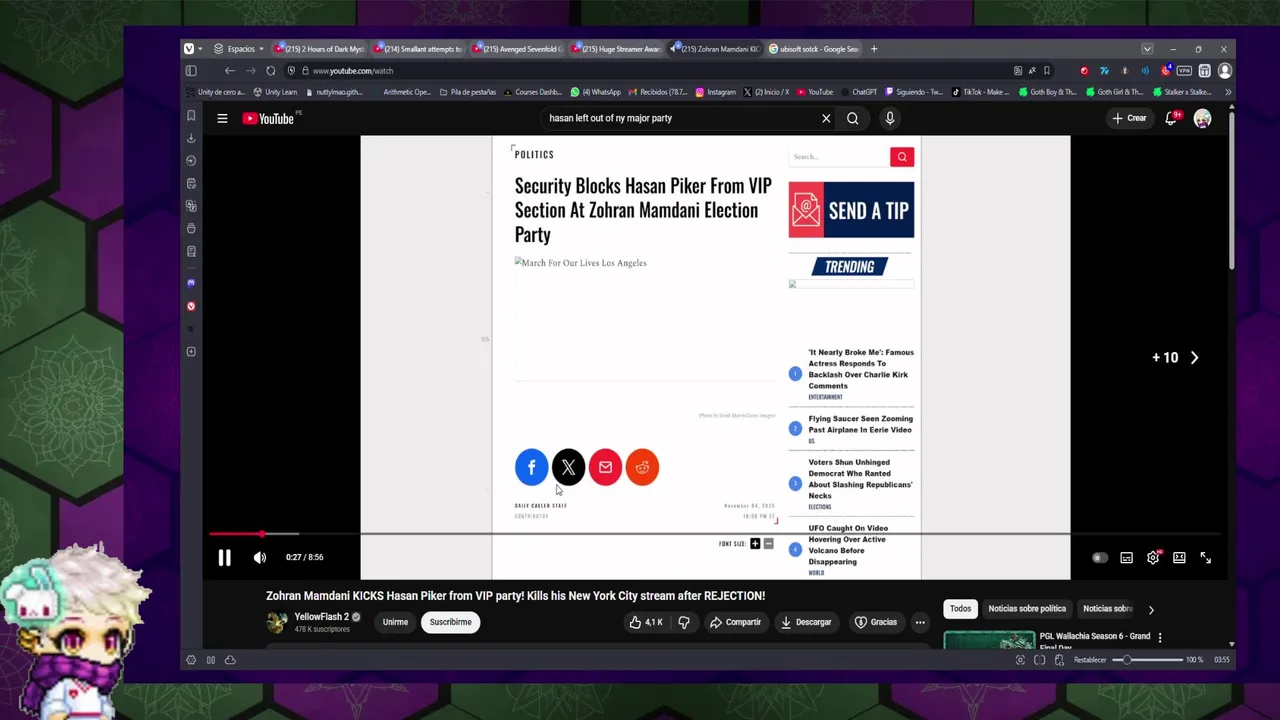Clear the YouTube search text

(826, 118)
